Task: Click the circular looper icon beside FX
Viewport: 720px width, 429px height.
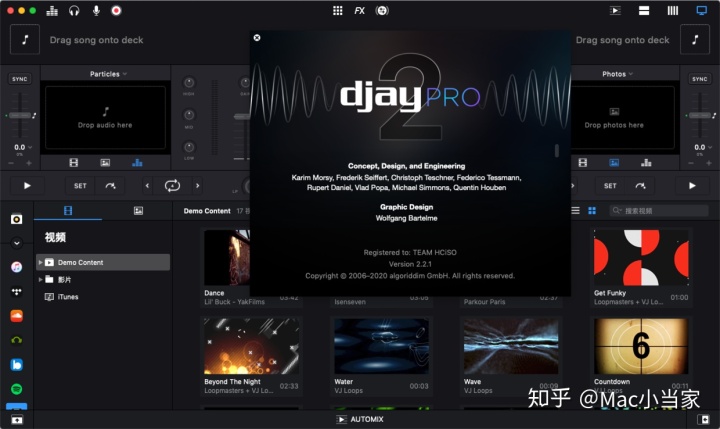Action: (x=382, y=11)
